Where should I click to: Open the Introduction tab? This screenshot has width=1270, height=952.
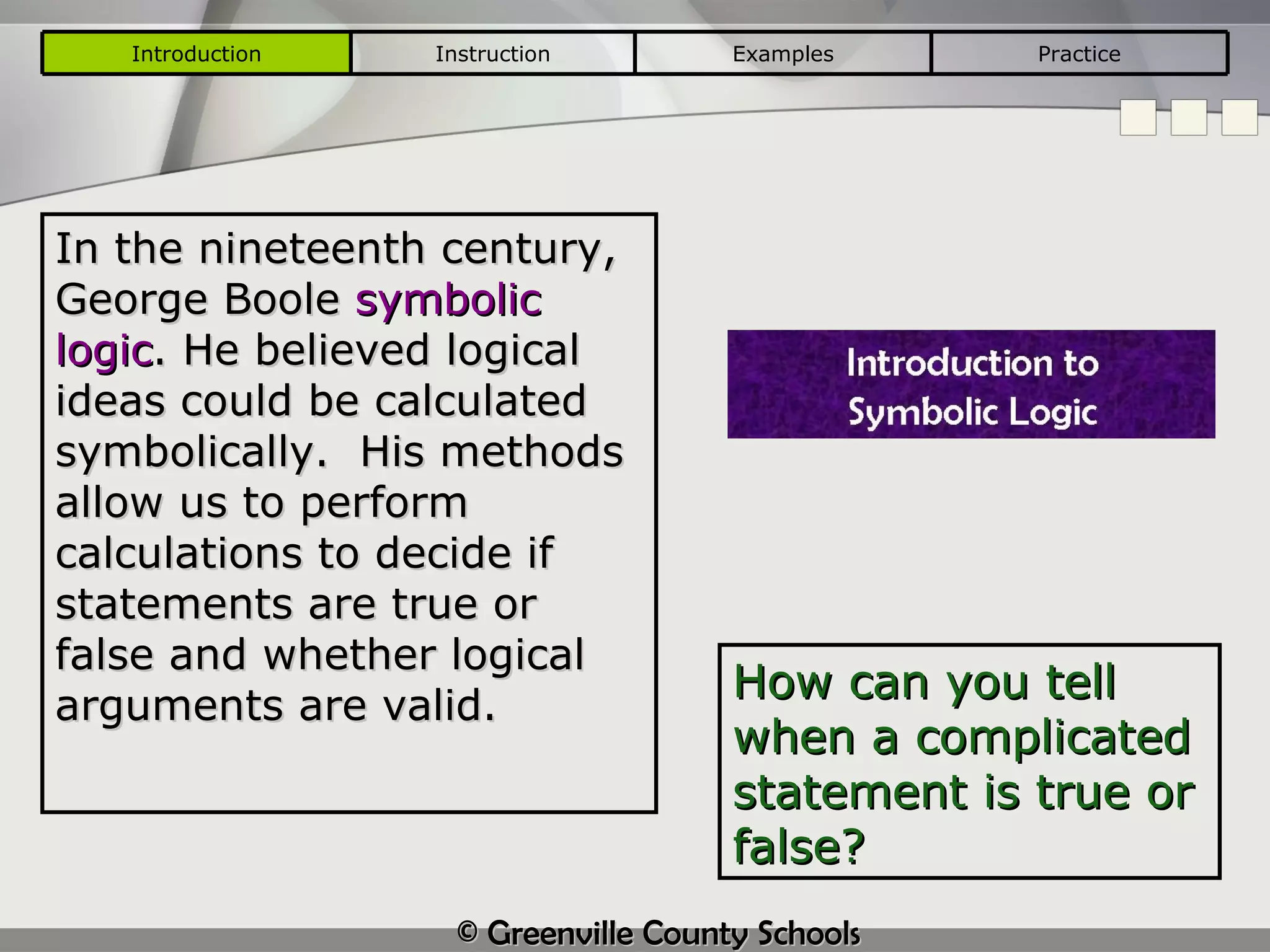coord(196,54)
